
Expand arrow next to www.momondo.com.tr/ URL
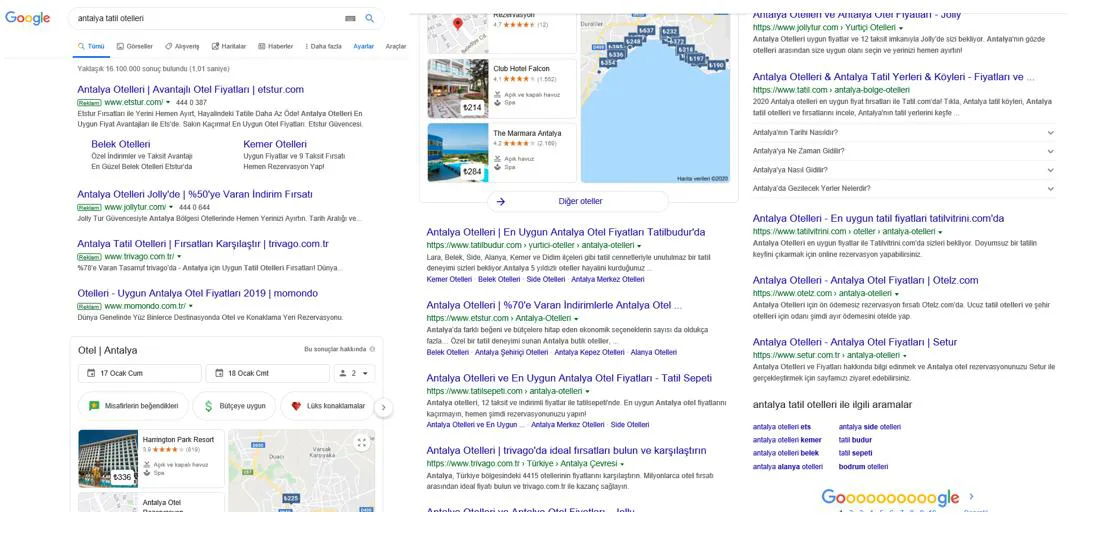(x=190, y=307)
